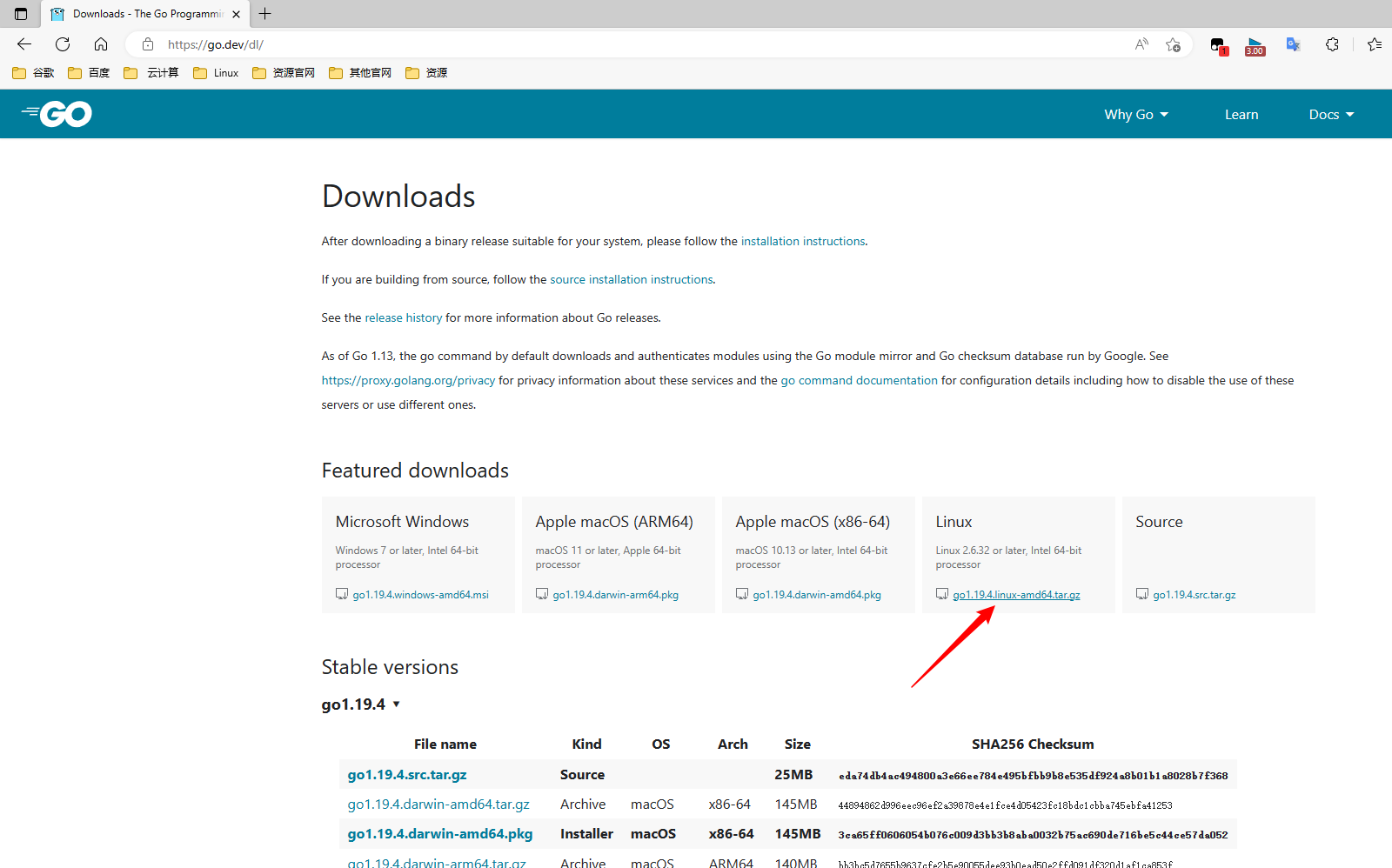Open the installation instructions link
The width and height of the screenshot is (1392, 868).
tap(803, 241)
